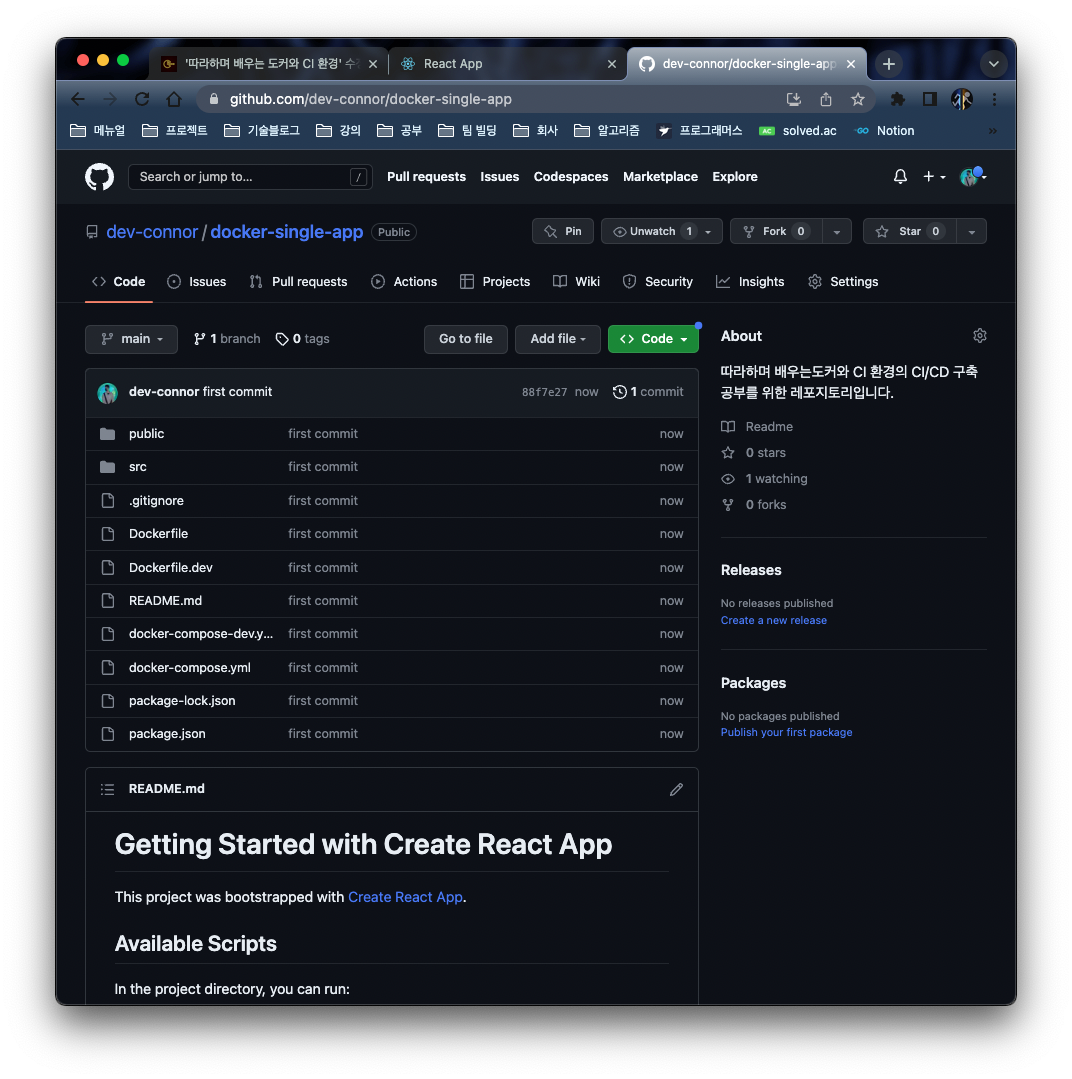Switch to the Insights tab
This screenshot has height=1079, width=1072.
tap(750, 281)
